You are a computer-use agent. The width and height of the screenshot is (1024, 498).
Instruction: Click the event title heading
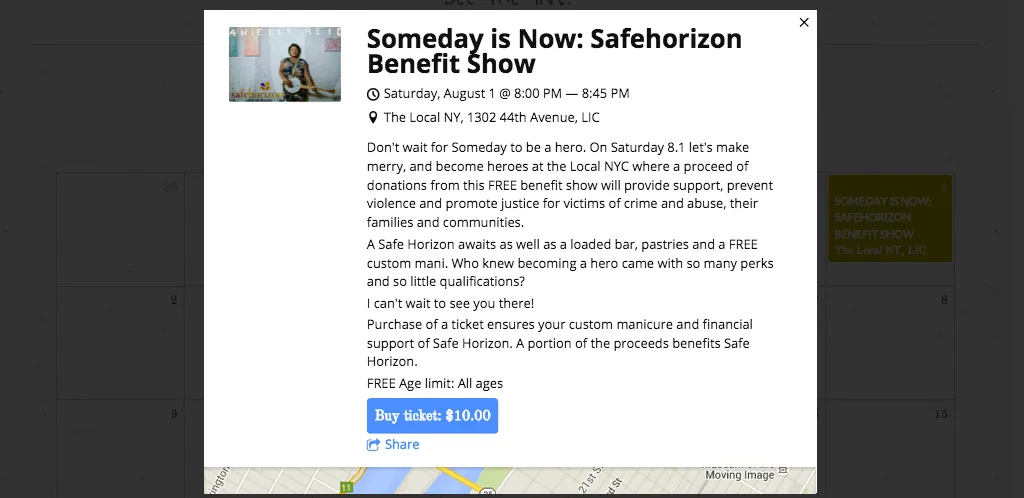[554, 51]
